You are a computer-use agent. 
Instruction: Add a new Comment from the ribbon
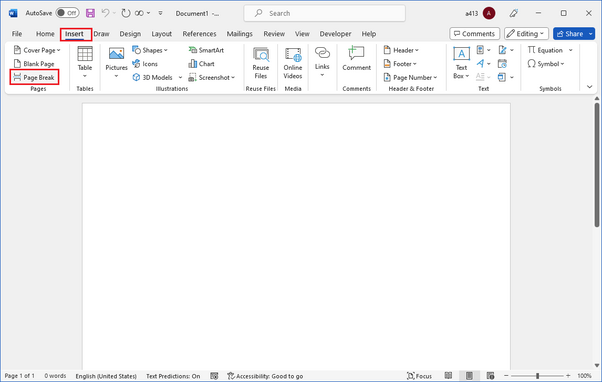point(356,59)
